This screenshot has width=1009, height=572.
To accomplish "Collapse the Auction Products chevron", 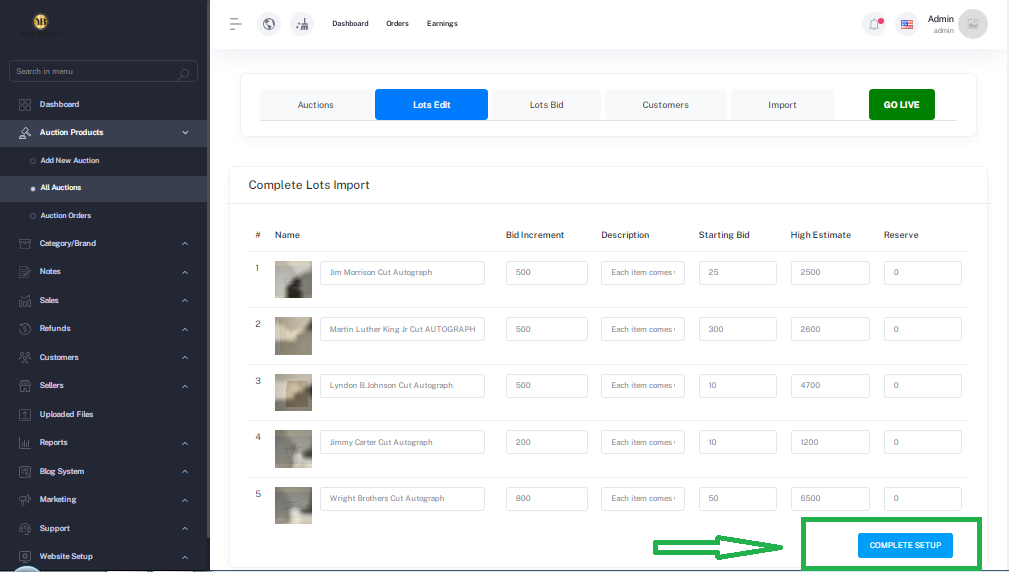I will click(185, 133).
